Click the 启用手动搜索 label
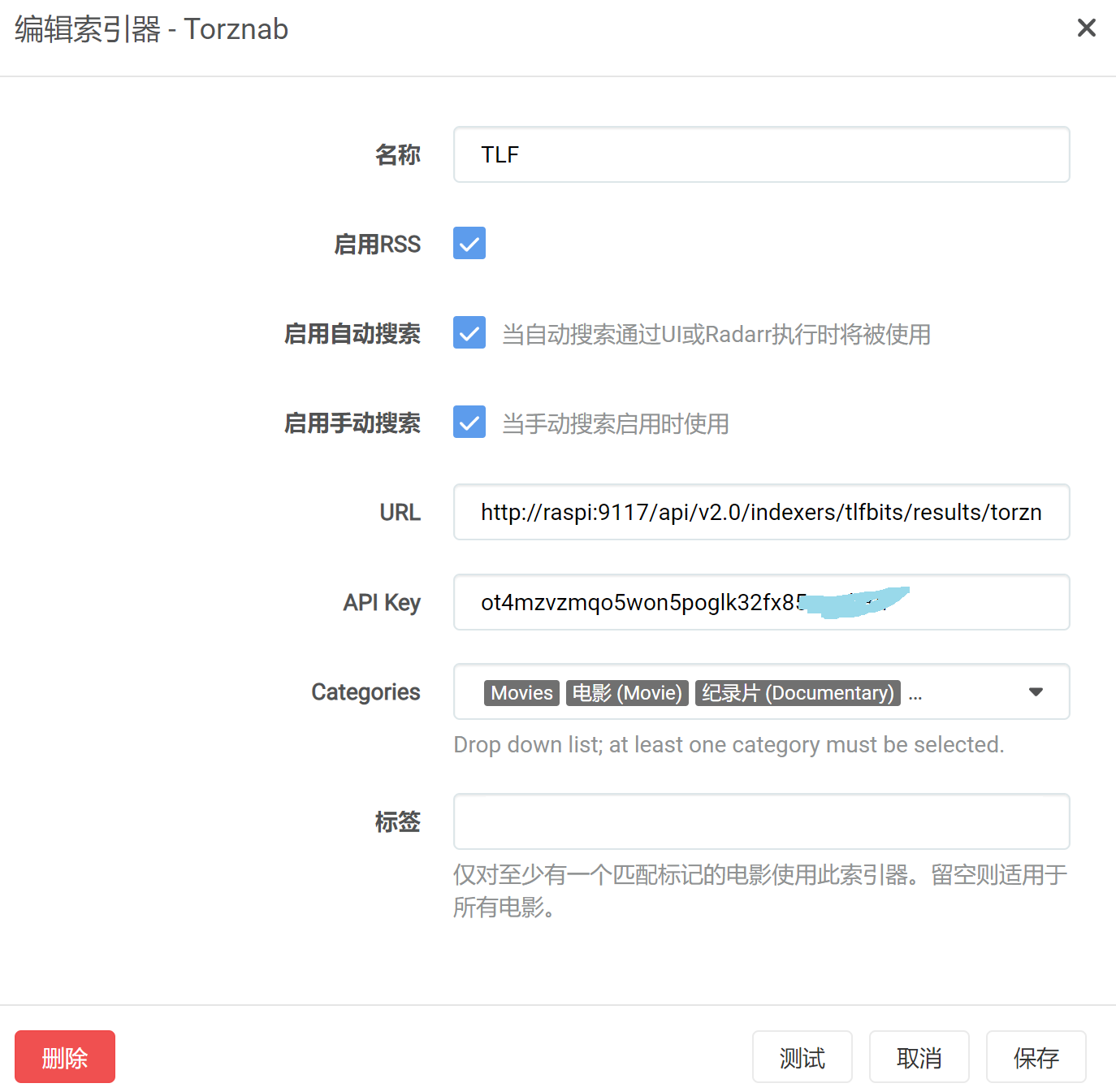Viewport: 1116px width, 1092px height. click(x=353, y=423)
